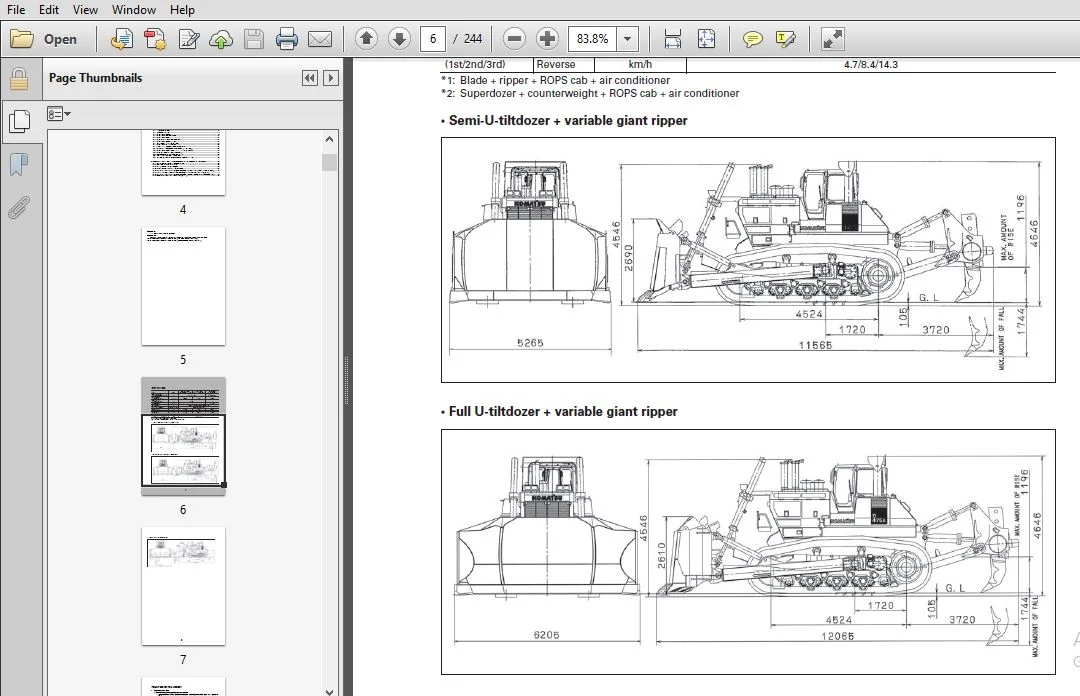Click the read mode expand arrows icon

coord(832,39)
